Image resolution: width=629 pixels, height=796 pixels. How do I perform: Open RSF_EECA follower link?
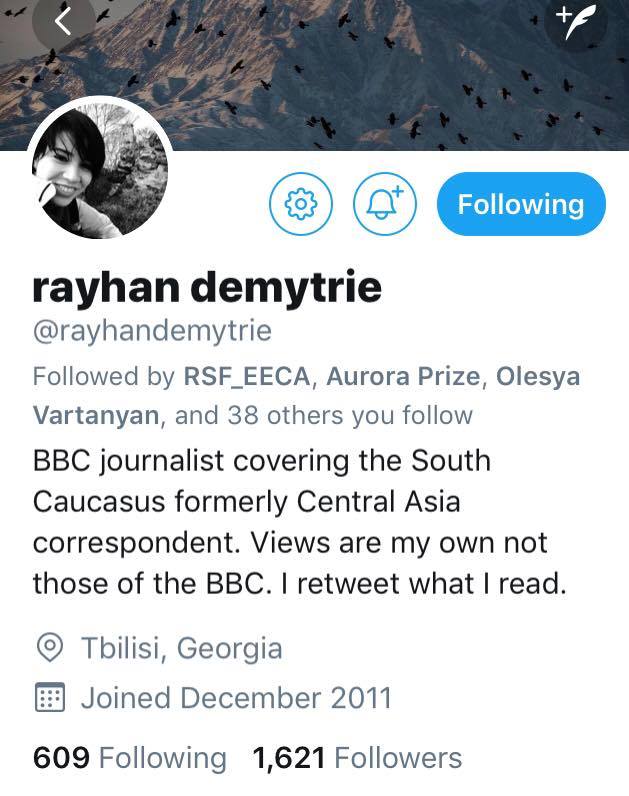pyautogui.click(x=247, y=376)
